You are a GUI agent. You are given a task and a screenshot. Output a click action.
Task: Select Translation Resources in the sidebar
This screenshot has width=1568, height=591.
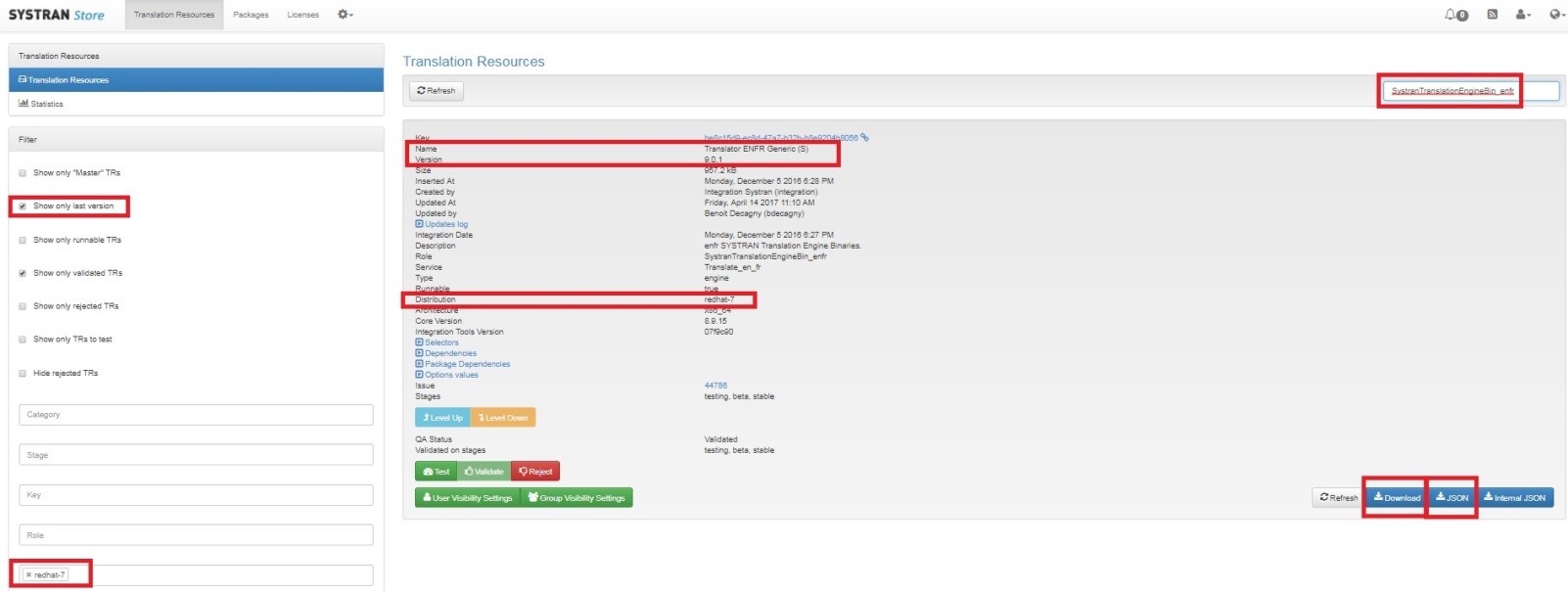196,80
